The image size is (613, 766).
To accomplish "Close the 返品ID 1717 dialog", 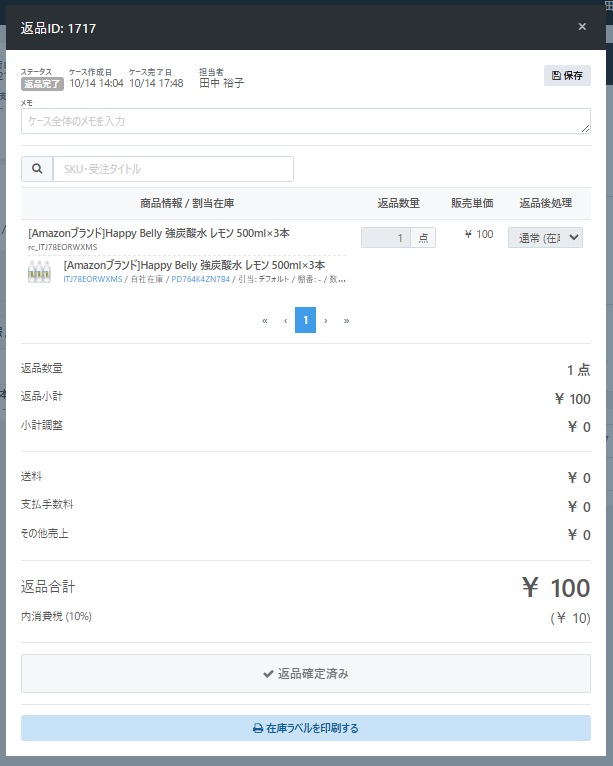I will [582, 27].
